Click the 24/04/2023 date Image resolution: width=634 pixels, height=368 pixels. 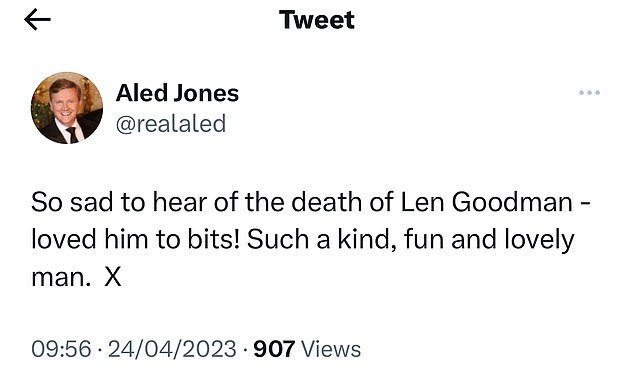click(x=172, y=349)
